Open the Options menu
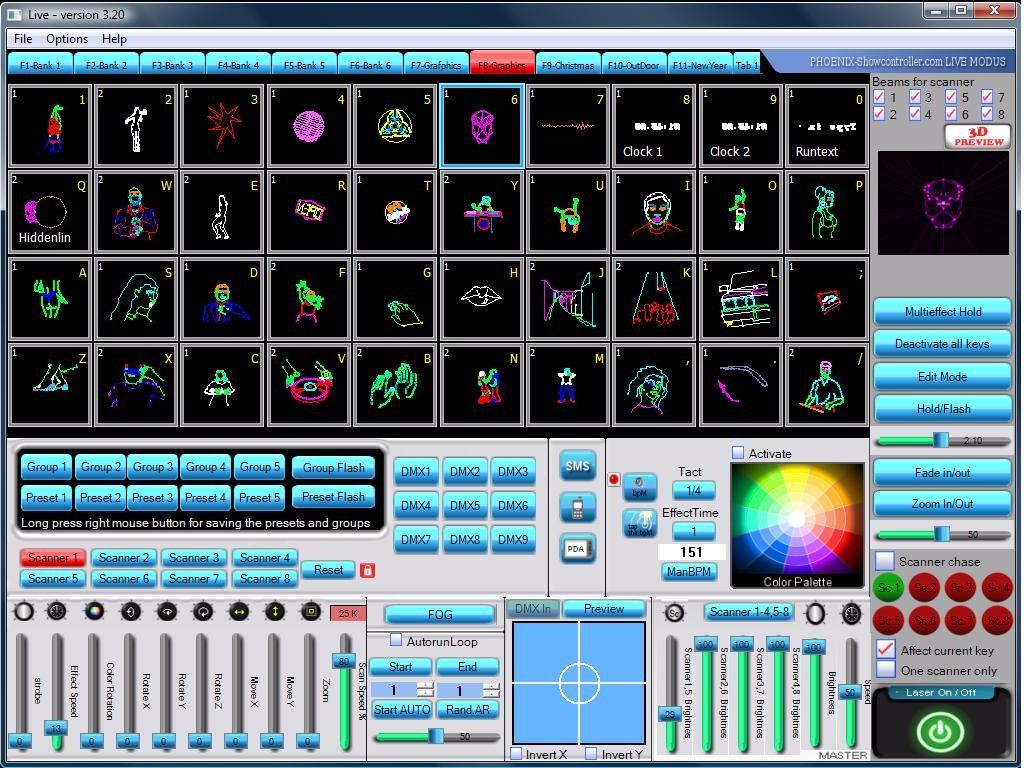This screenshot has height=768, width=1024. (x=67, y=39)
